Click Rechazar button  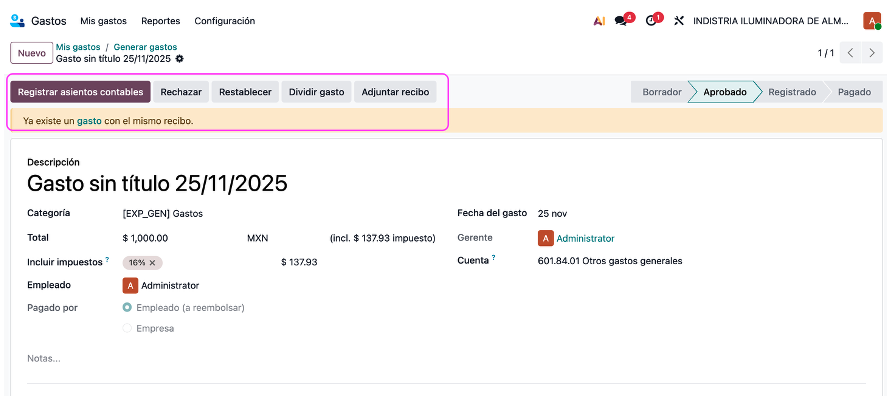[181, 92]
